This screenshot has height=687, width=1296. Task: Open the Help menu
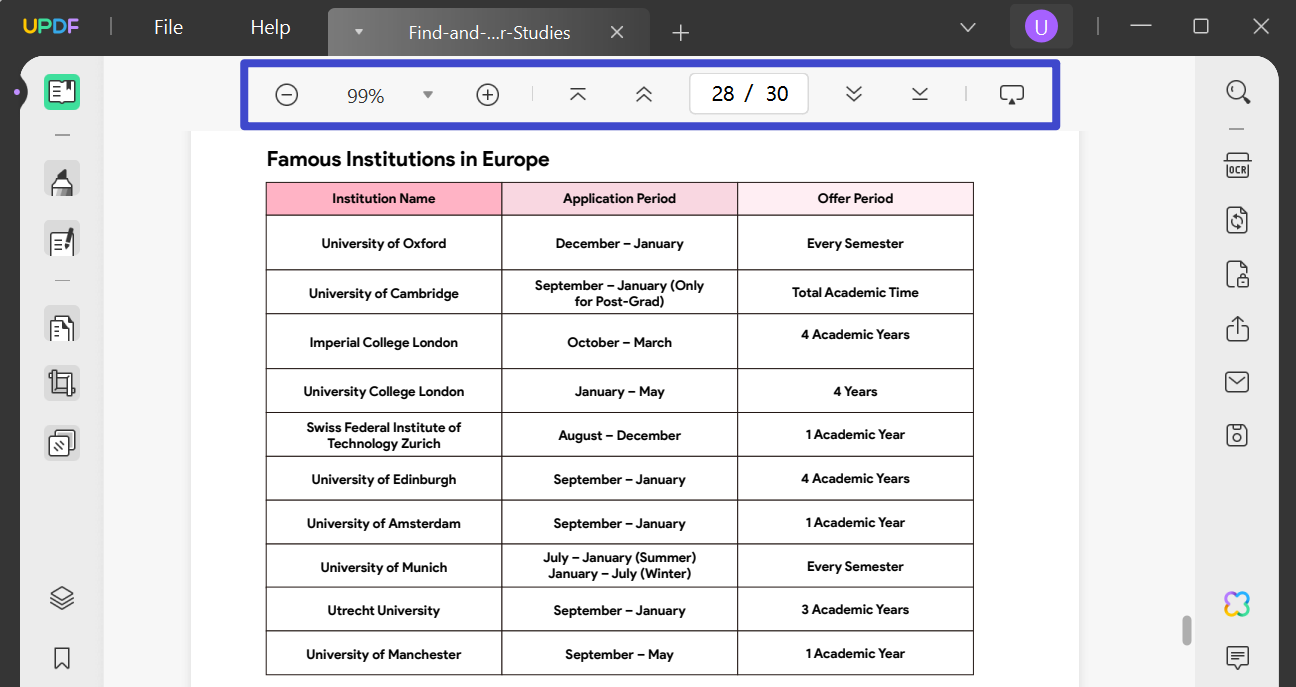coord(270,27)
